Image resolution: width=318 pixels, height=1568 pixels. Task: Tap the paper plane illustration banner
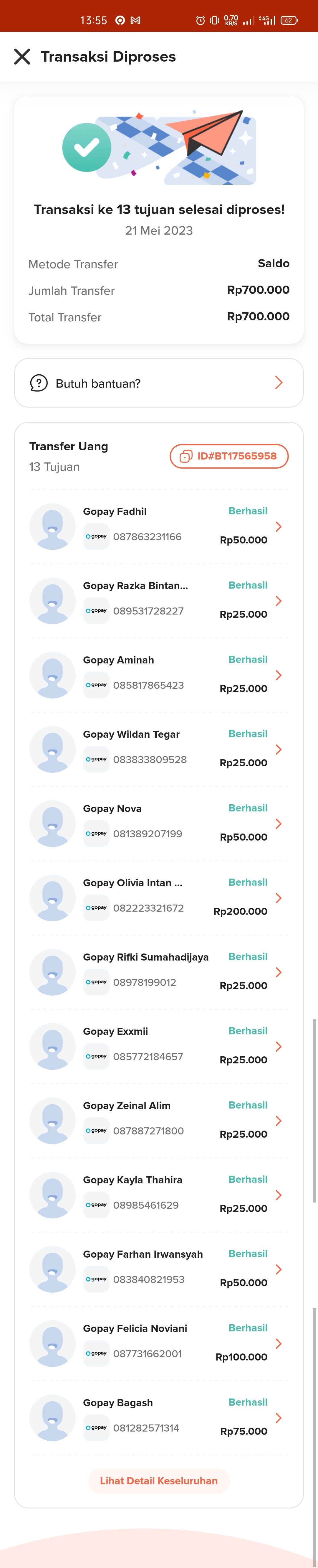[176, 148]
